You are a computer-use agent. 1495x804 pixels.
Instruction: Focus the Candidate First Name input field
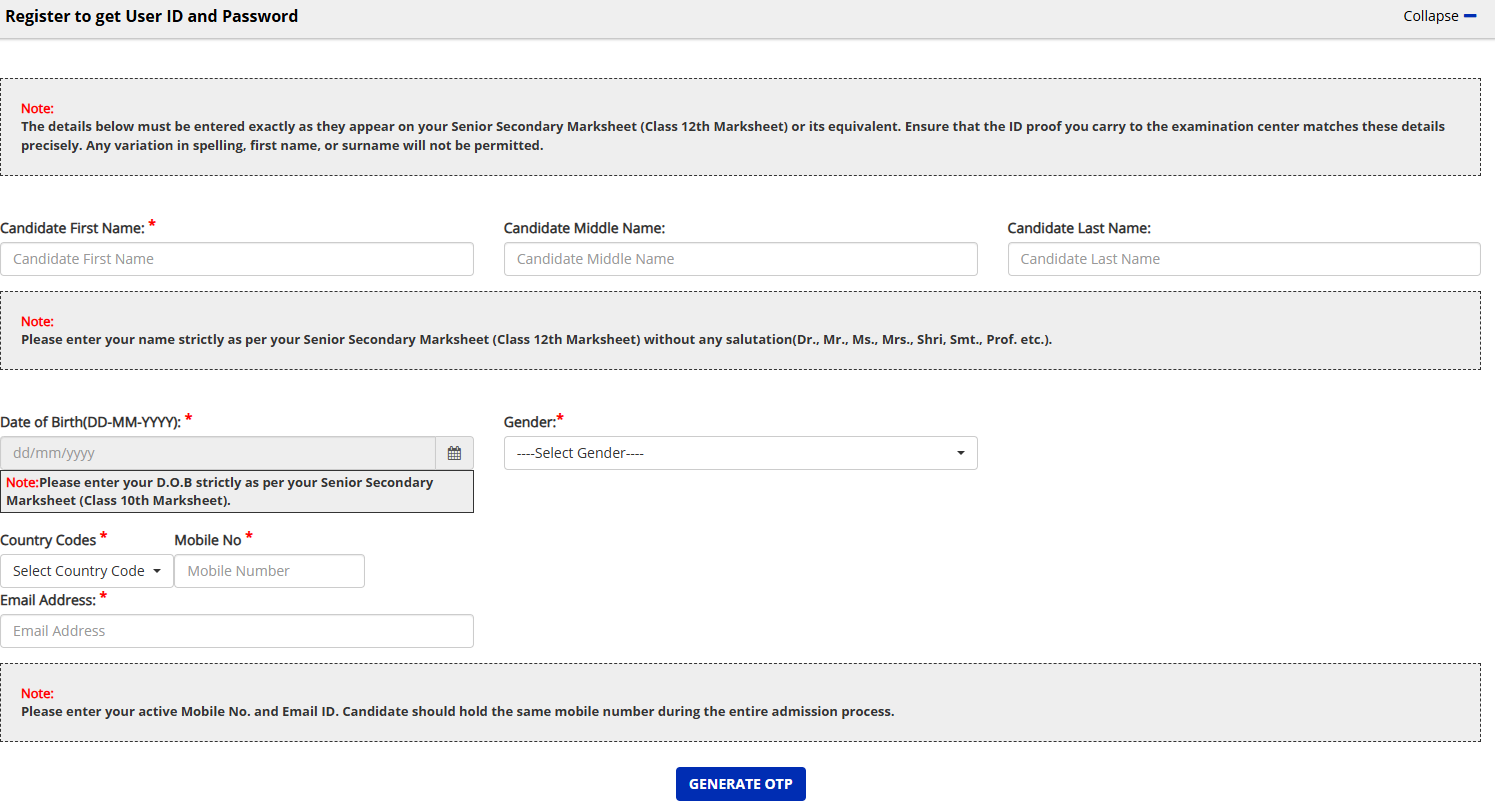[237, 259]
